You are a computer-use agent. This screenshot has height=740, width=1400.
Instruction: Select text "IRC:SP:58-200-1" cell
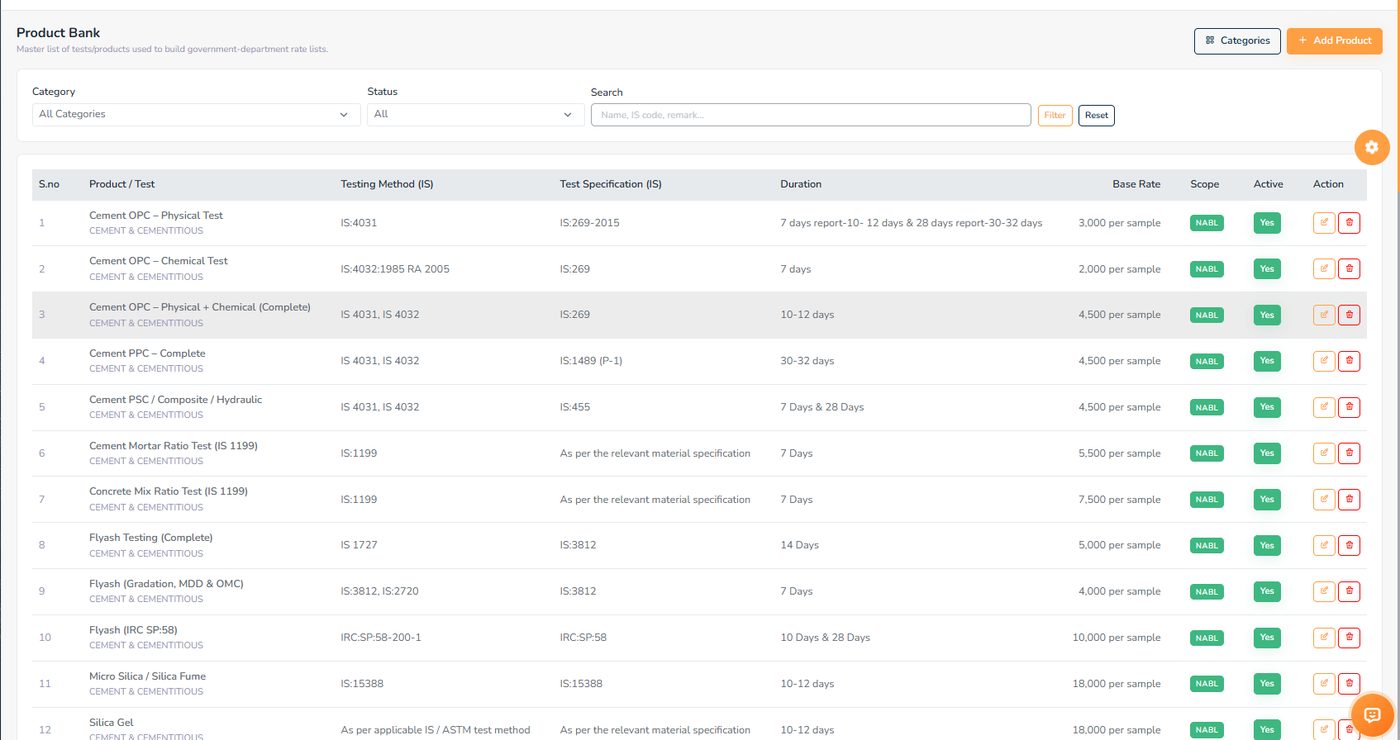click(x=381, y=637)
